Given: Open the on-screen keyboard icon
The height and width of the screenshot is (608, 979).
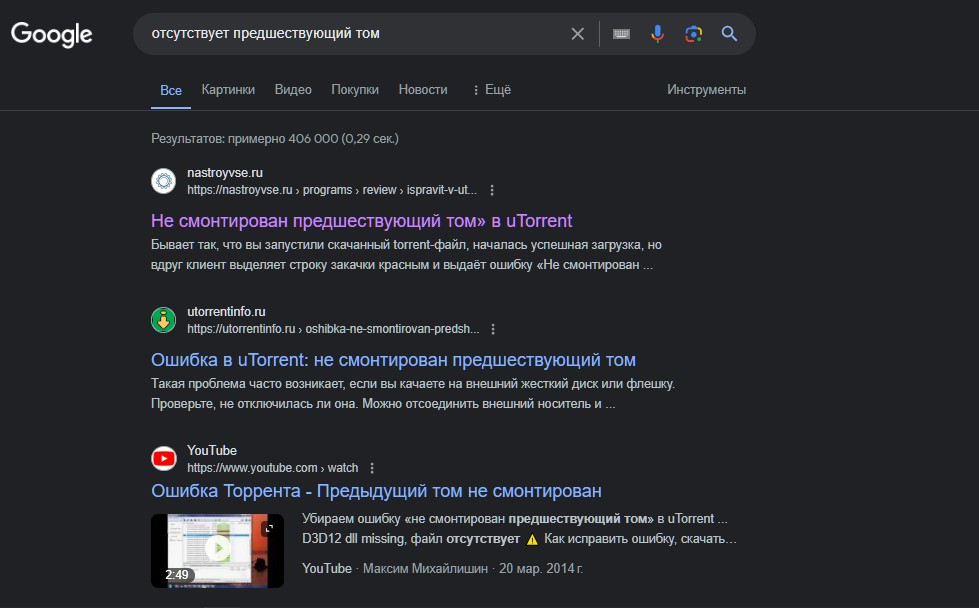Looking at the screenshot, I should pyautogui.click(x=622, y=34).
